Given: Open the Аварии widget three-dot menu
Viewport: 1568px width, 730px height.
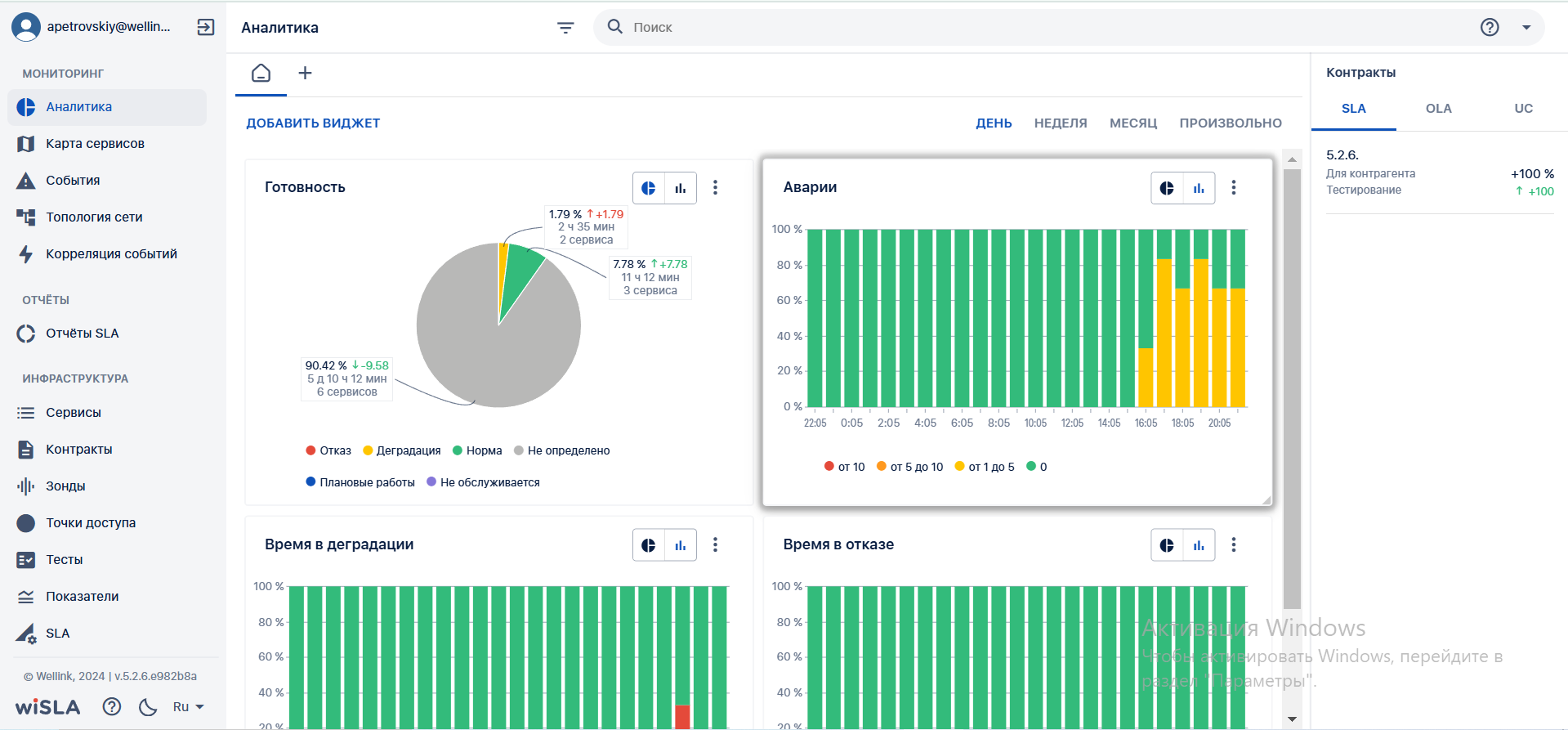Looking at the screenshot, I should pos(1234,187).
